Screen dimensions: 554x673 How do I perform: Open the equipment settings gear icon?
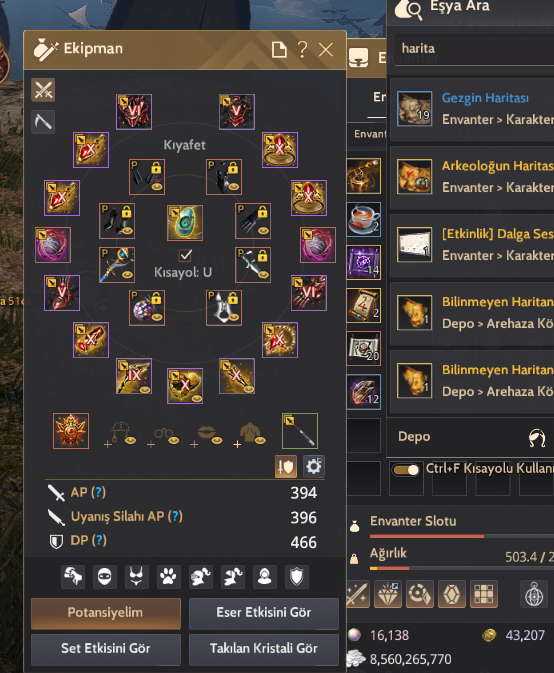coord(314,467)
